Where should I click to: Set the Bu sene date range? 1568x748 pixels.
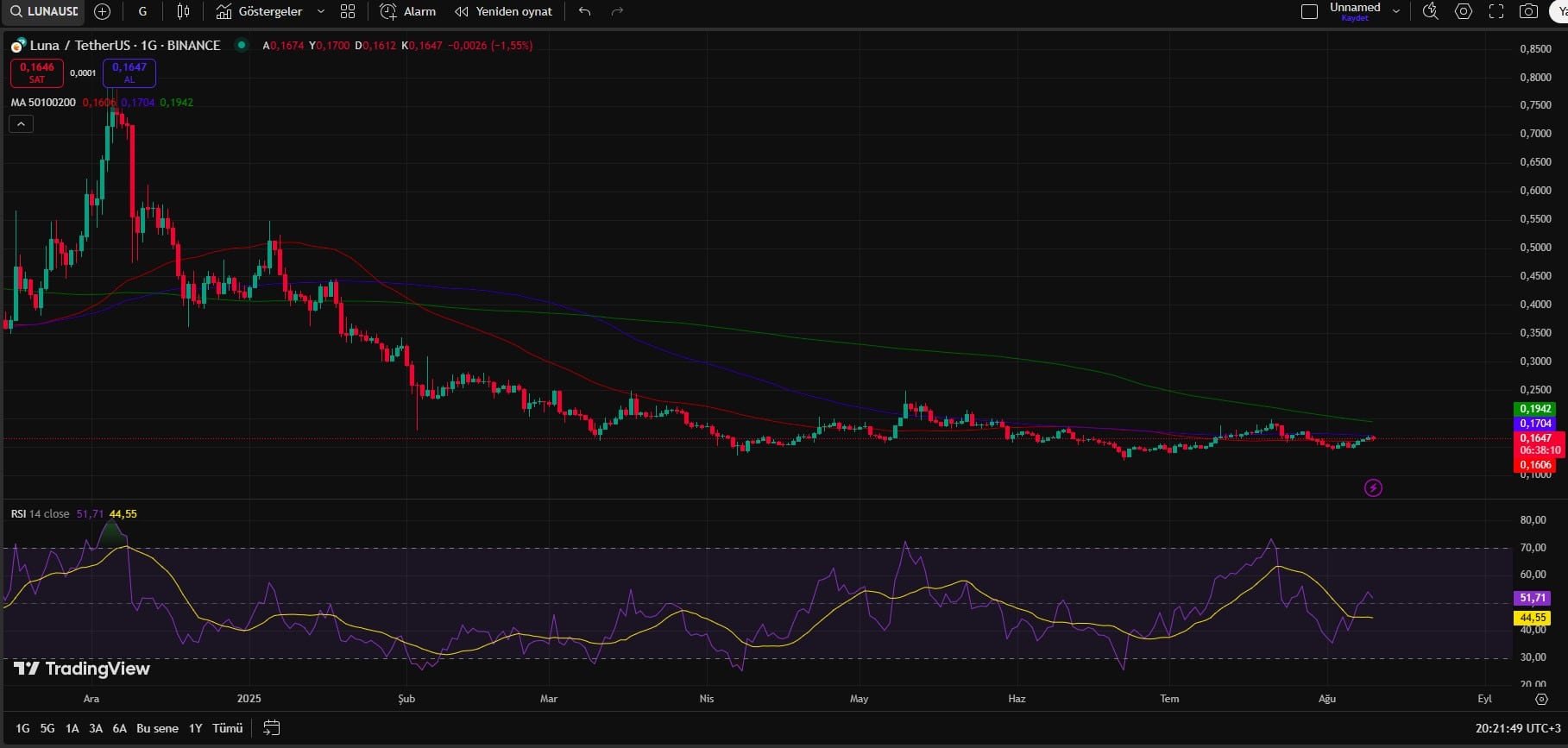157,728
